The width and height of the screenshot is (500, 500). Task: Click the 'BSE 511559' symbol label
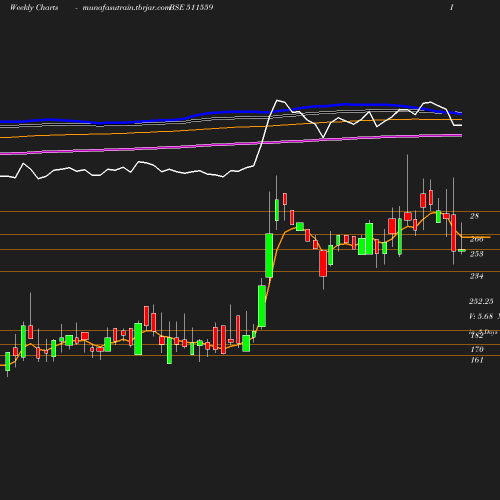tap(191, 7)
